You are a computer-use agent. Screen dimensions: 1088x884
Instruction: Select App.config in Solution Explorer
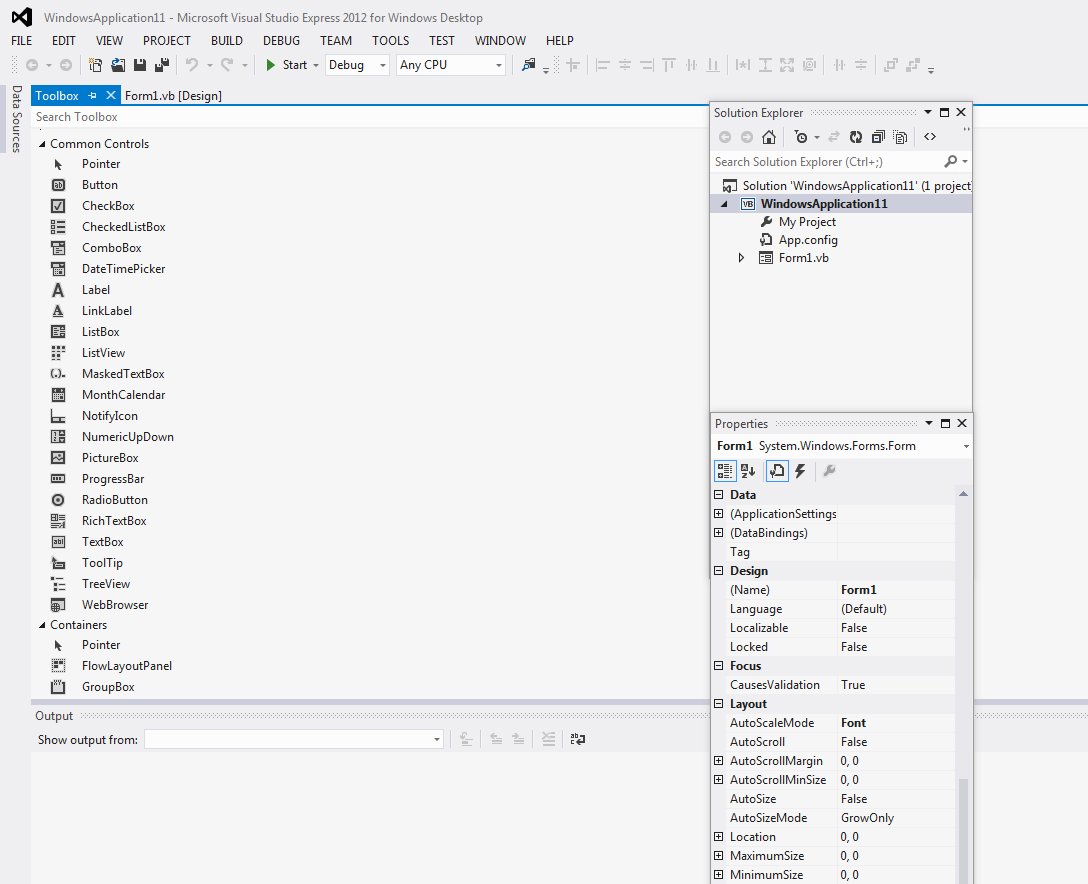coord(808,240)
